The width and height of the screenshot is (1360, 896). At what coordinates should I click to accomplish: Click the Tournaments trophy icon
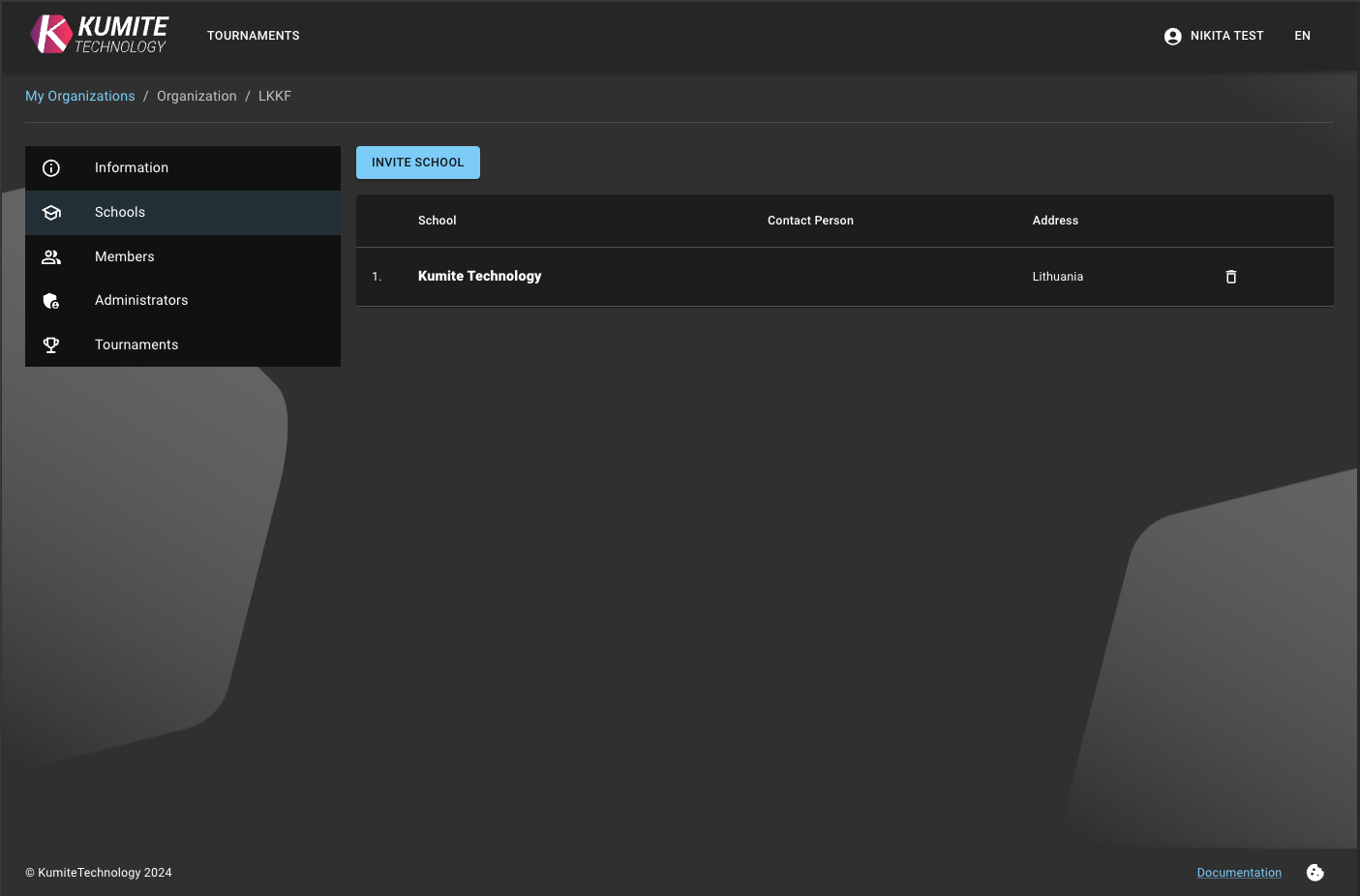point(51,345)
